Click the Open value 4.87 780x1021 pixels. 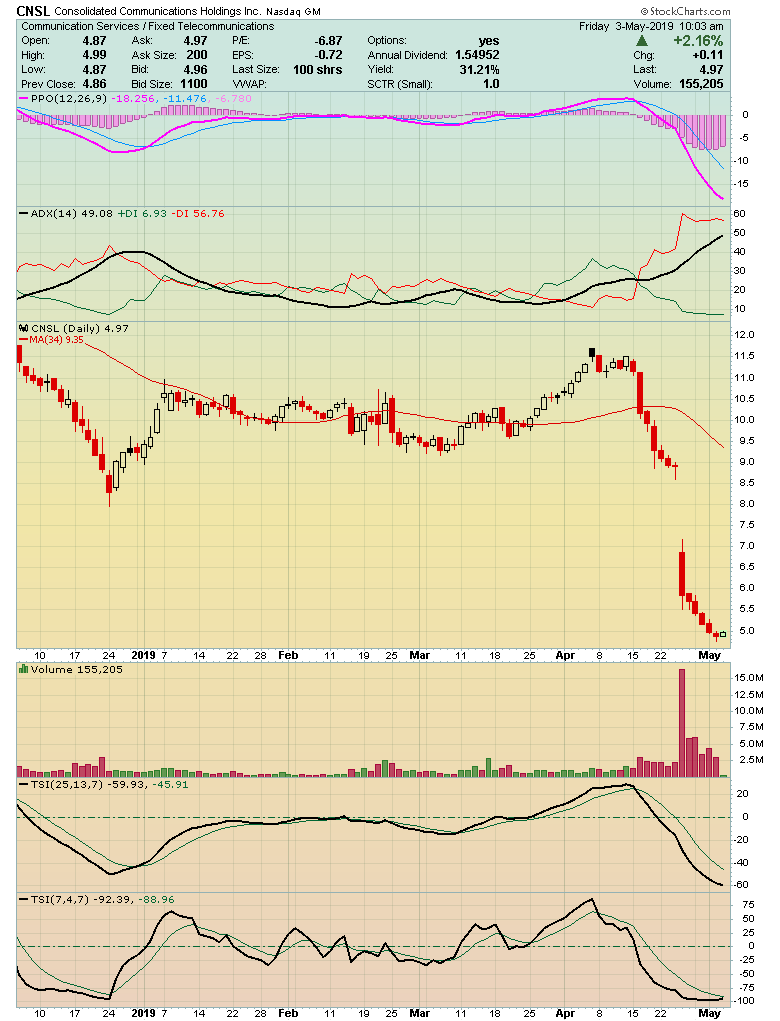[94, 40]
